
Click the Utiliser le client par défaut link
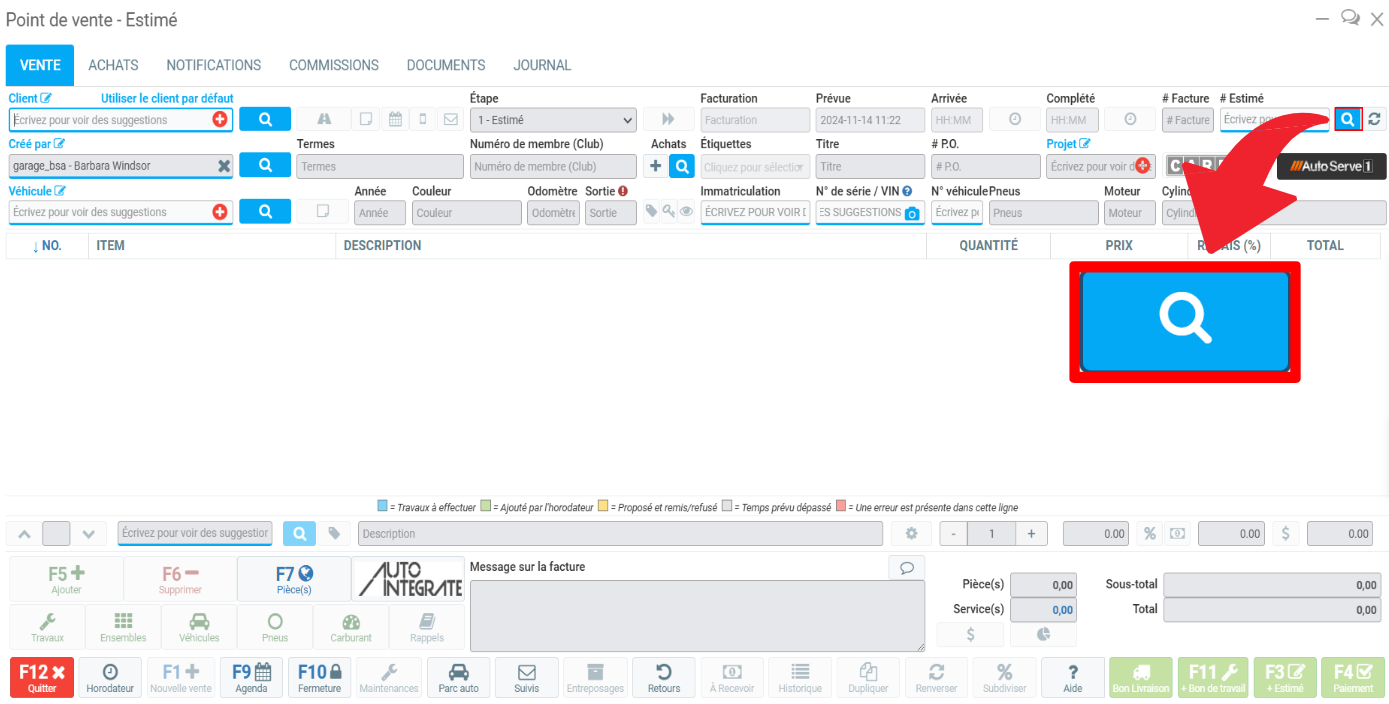pos(167,98)
